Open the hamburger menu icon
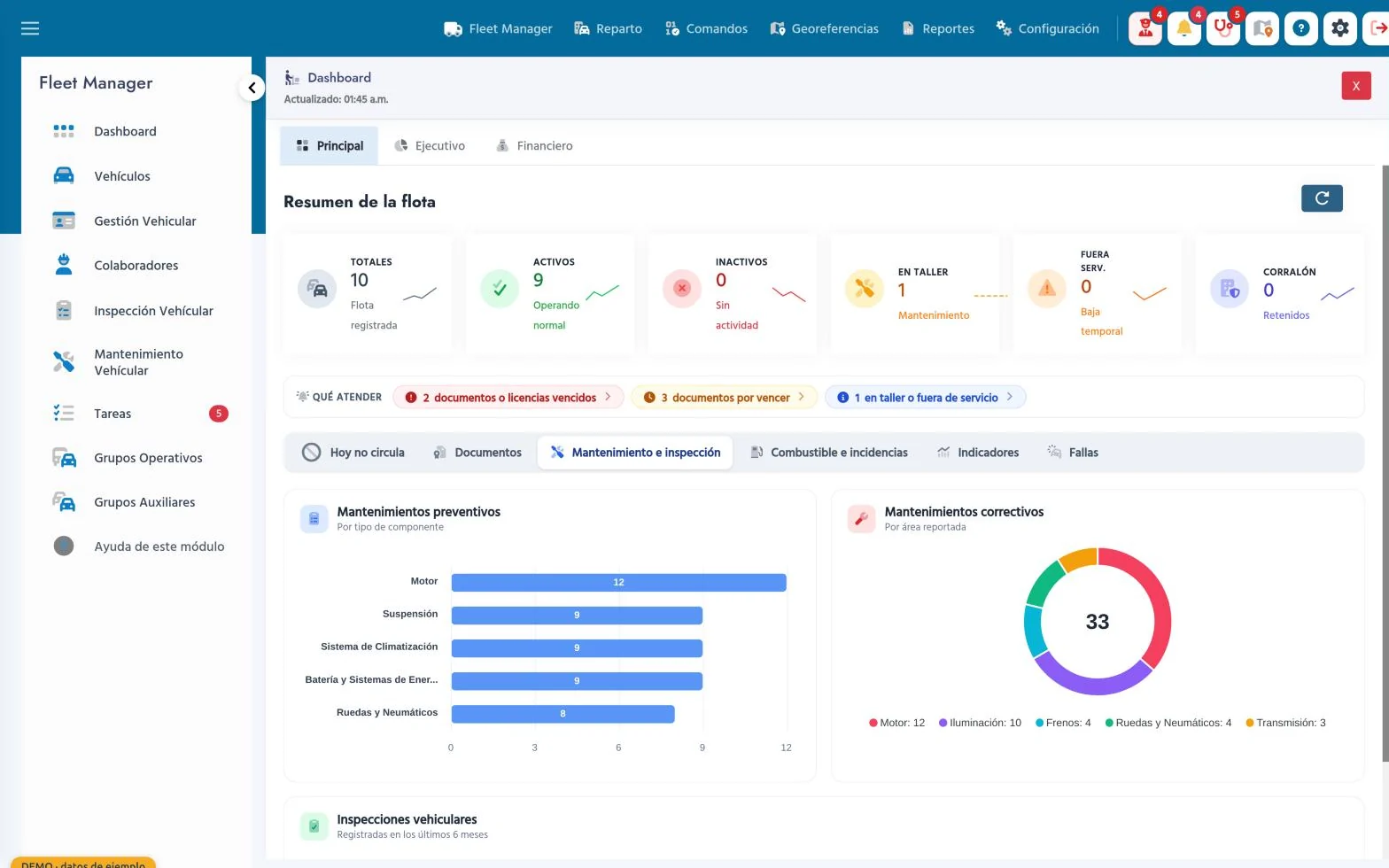This screenshot has width=1389, height=868. pyautogui.click(x=30, y=28)
